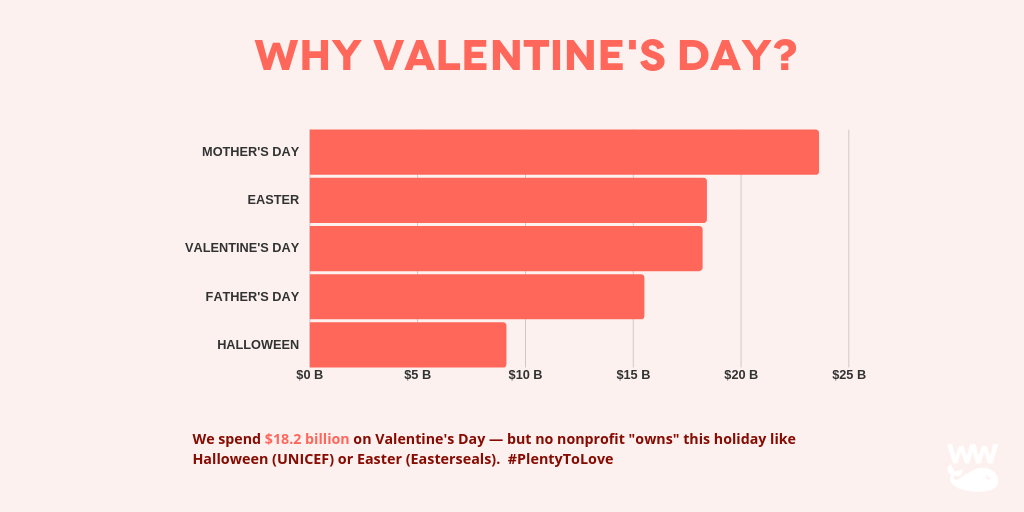Click the $5 B axis tick label
The image size is (1024, 512).
pos(418,375)
